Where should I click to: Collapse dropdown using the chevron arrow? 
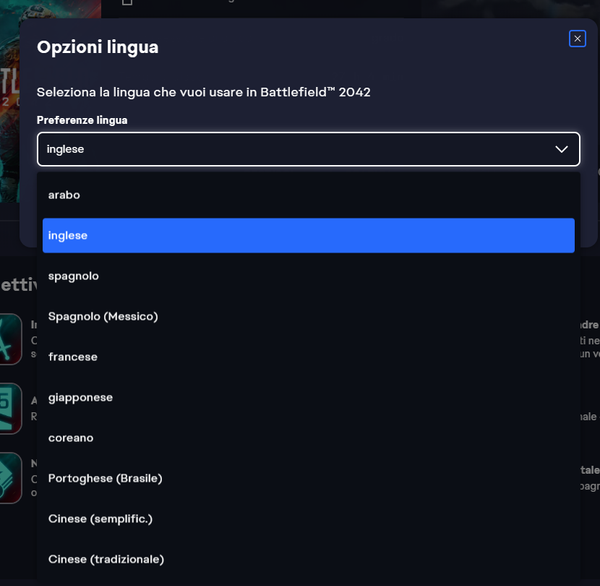point(561,149)
